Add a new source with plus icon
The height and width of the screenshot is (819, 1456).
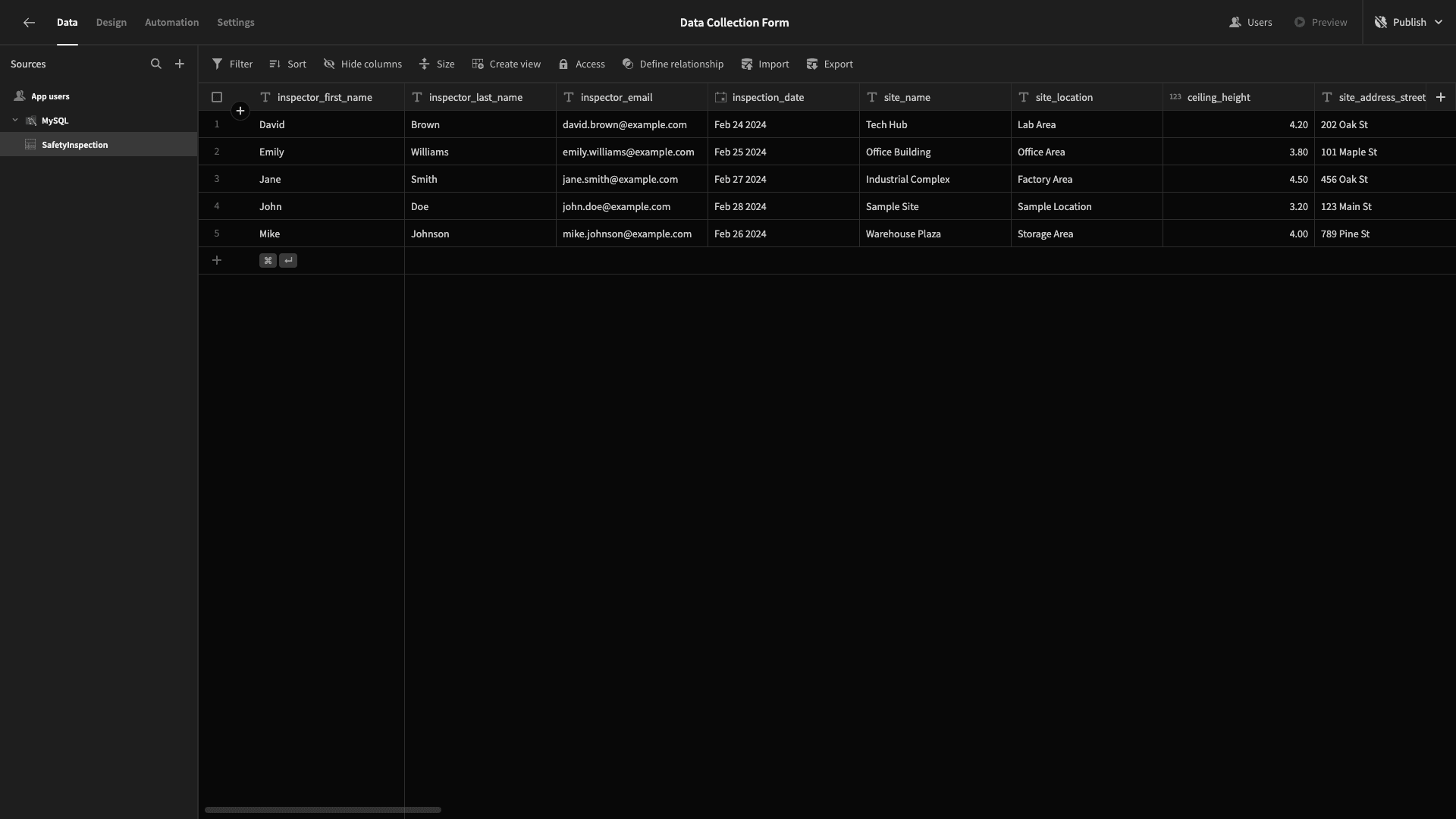point(180,64)
